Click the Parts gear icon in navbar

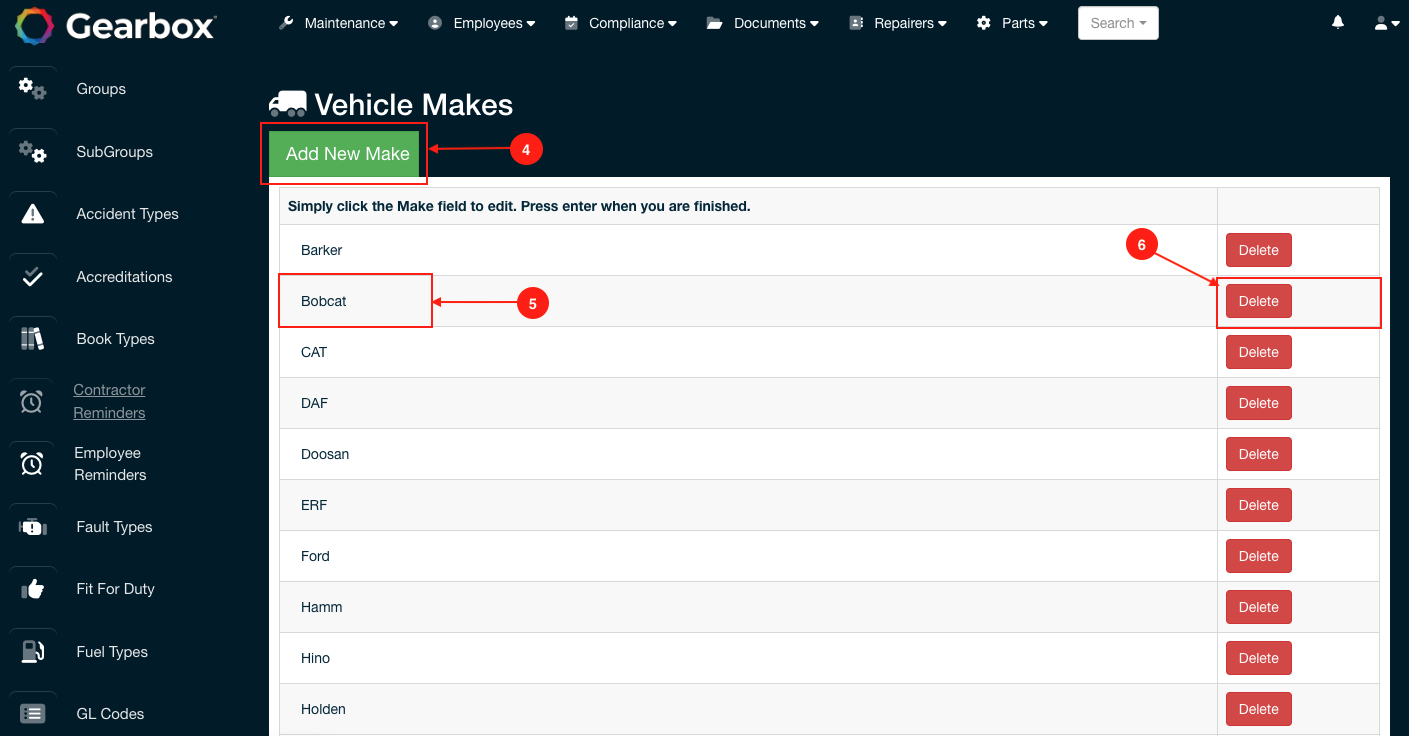click(984, 23)
